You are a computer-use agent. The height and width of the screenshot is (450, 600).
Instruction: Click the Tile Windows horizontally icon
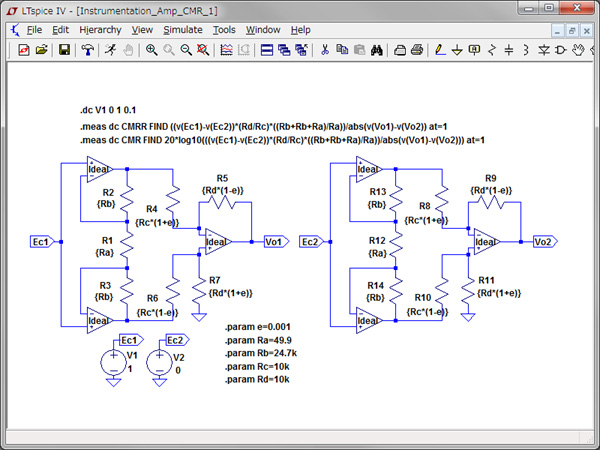pos(267,49)
